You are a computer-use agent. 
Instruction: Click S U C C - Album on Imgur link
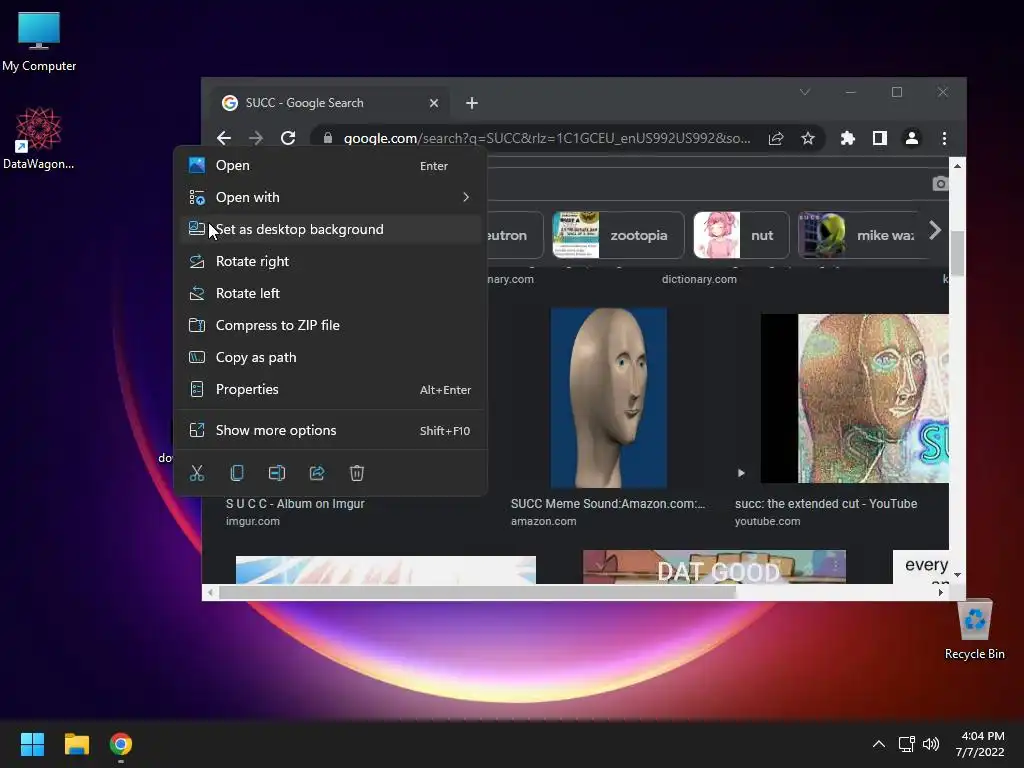click(295, 504)
